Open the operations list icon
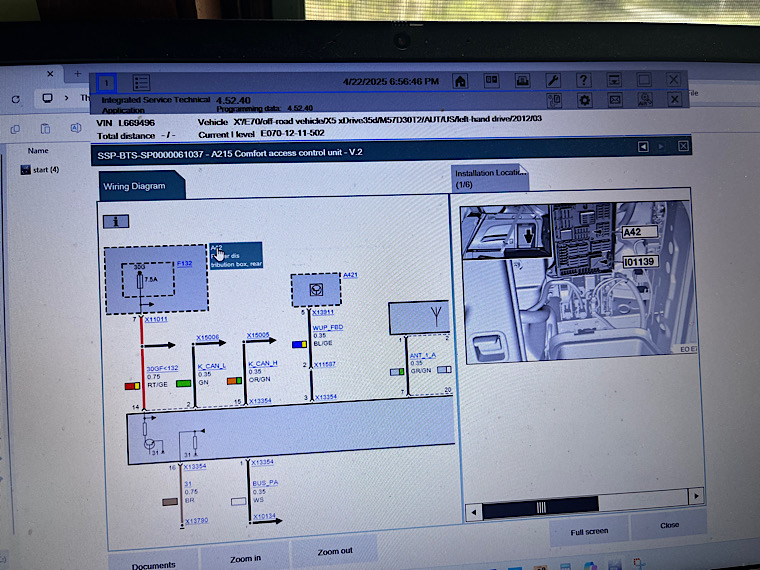The height and width of the screenshot is (570, 760). click(141, 82)
